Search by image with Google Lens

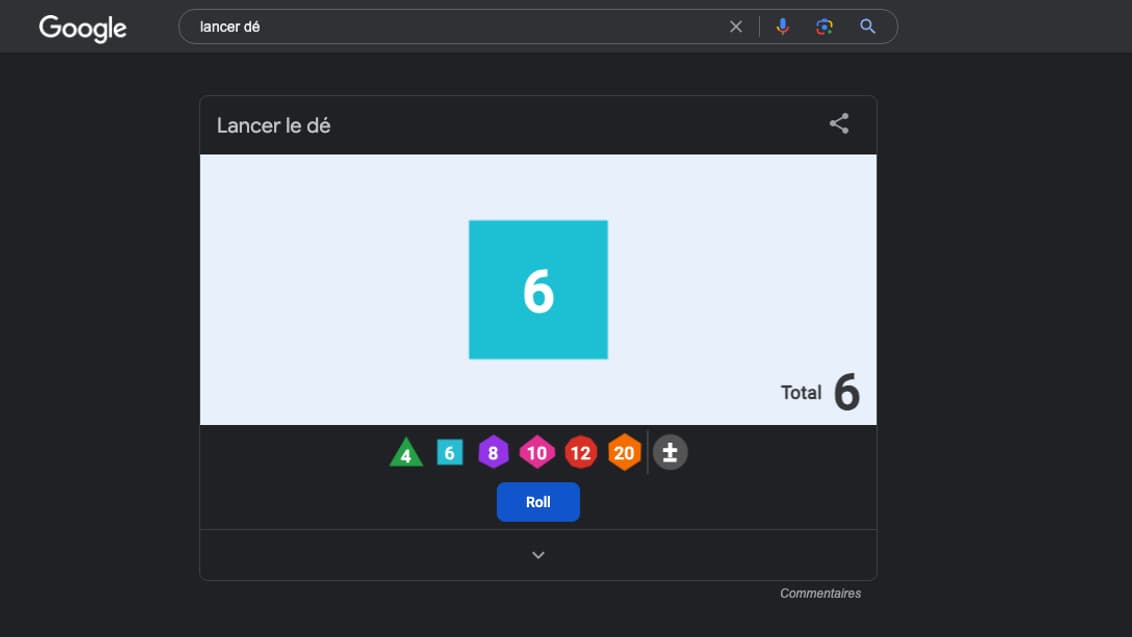click(x=824, y=27)
